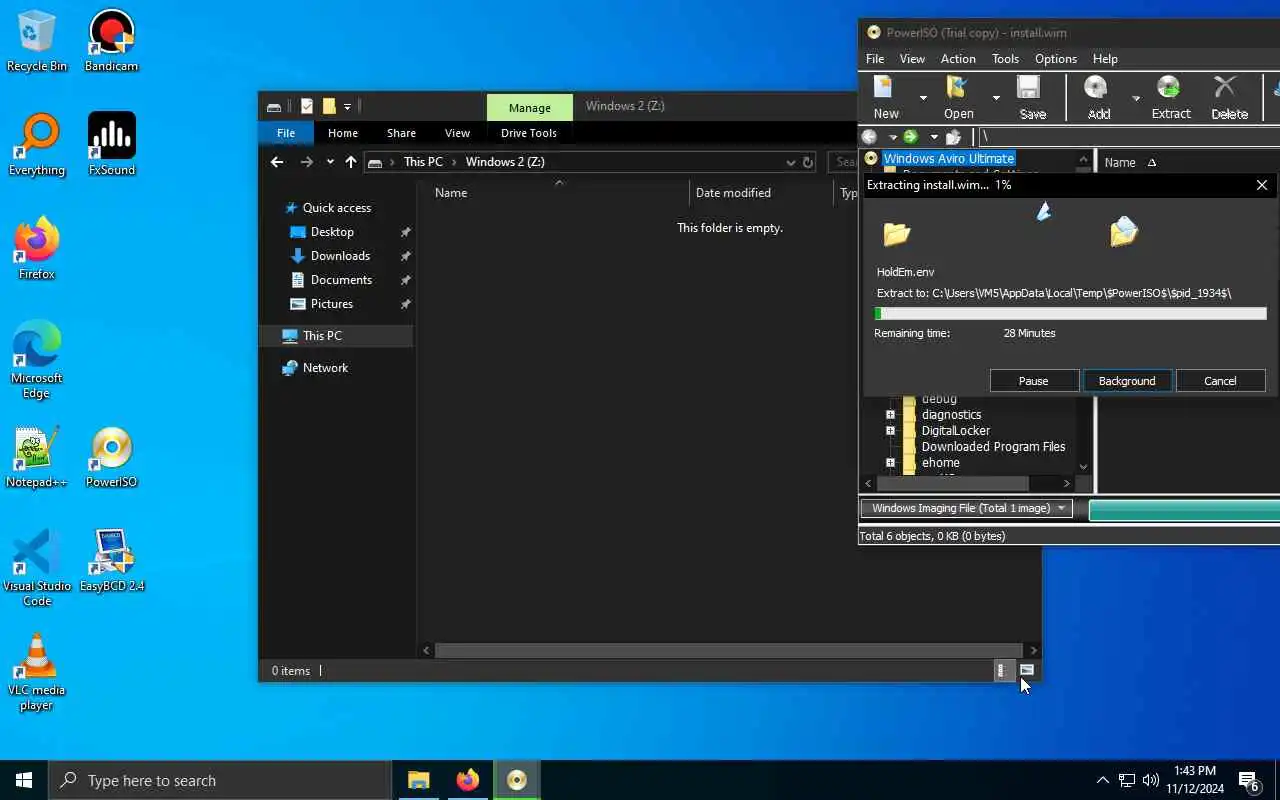
Task: Close the Extracting install.wim dialog
Action: point(1261,185)
